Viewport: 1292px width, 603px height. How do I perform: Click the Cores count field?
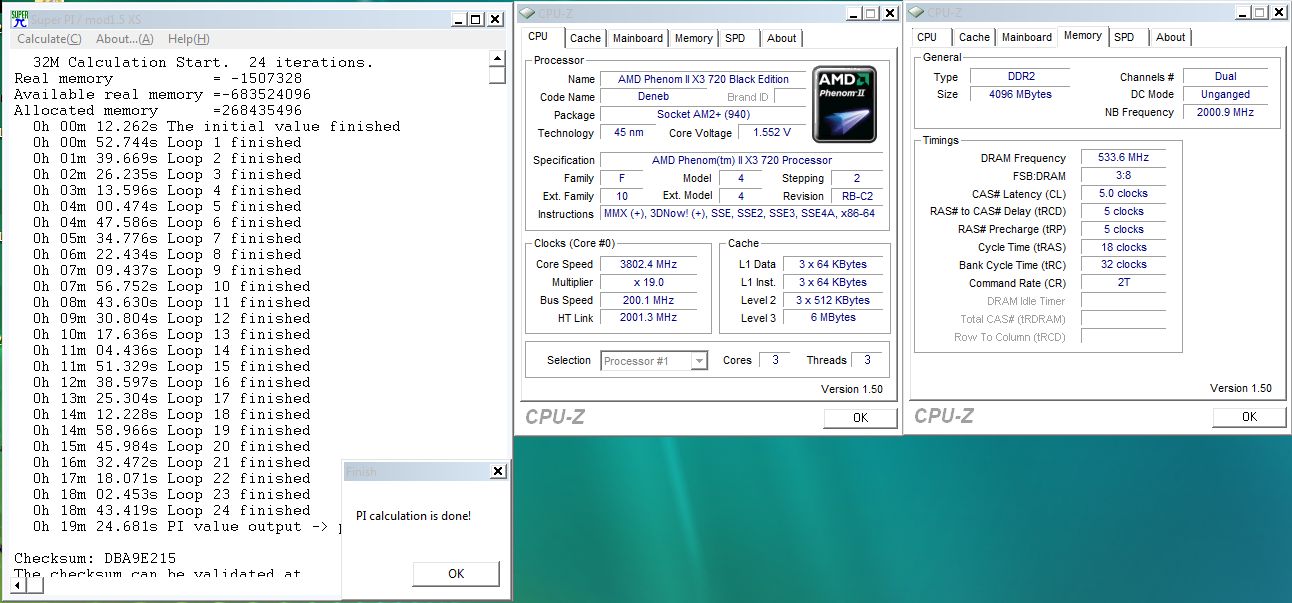click(775, 360)
